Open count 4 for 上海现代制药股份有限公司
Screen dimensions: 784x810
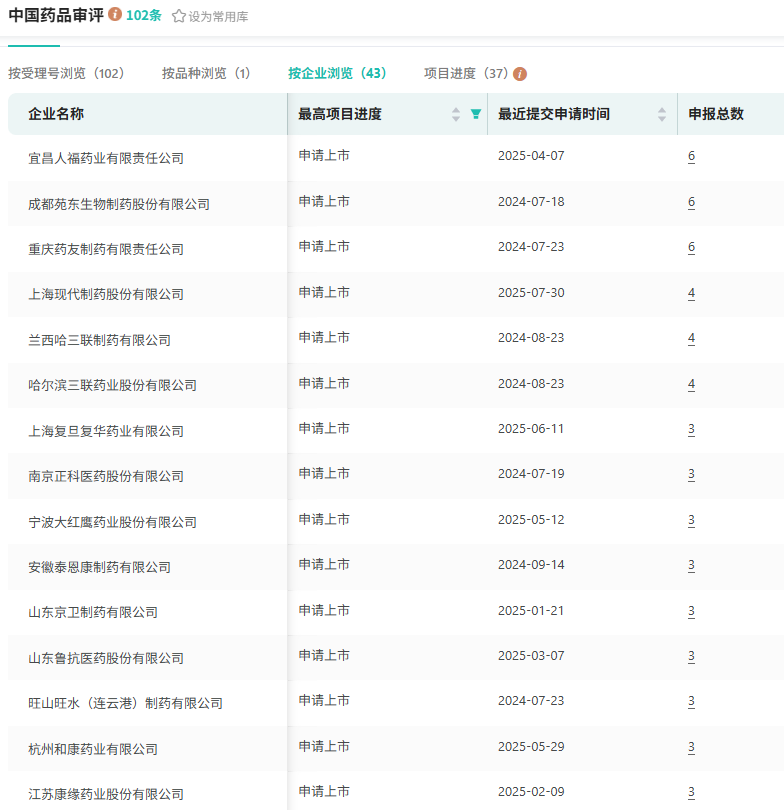tap(691, 293)
